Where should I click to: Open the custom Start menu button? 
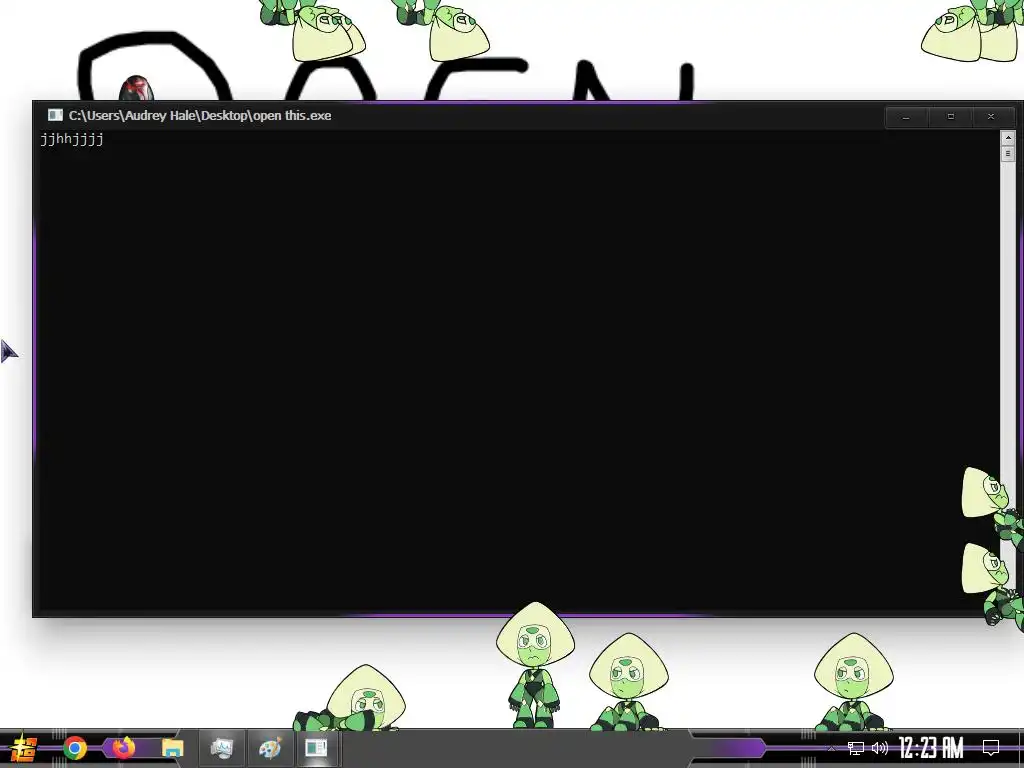click(23, 748)
